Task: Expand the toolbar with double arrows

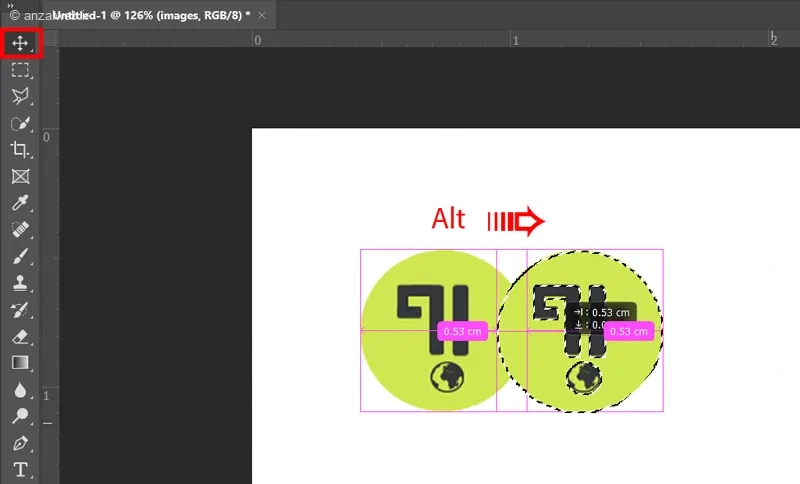Action: [11, 6]
